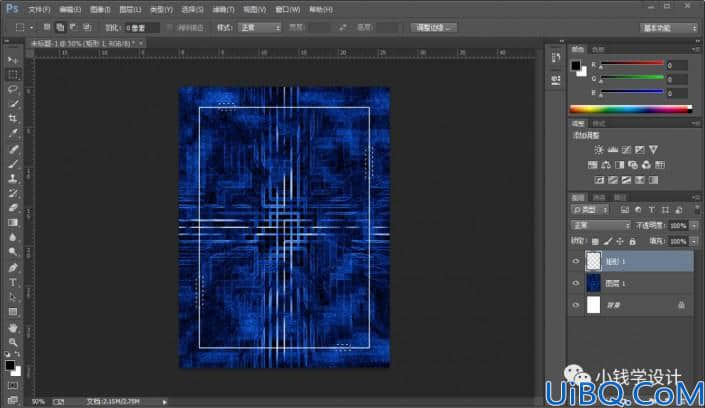
Task: Open the layer blend mode 正常 dropdown
Action: point(600,225)
